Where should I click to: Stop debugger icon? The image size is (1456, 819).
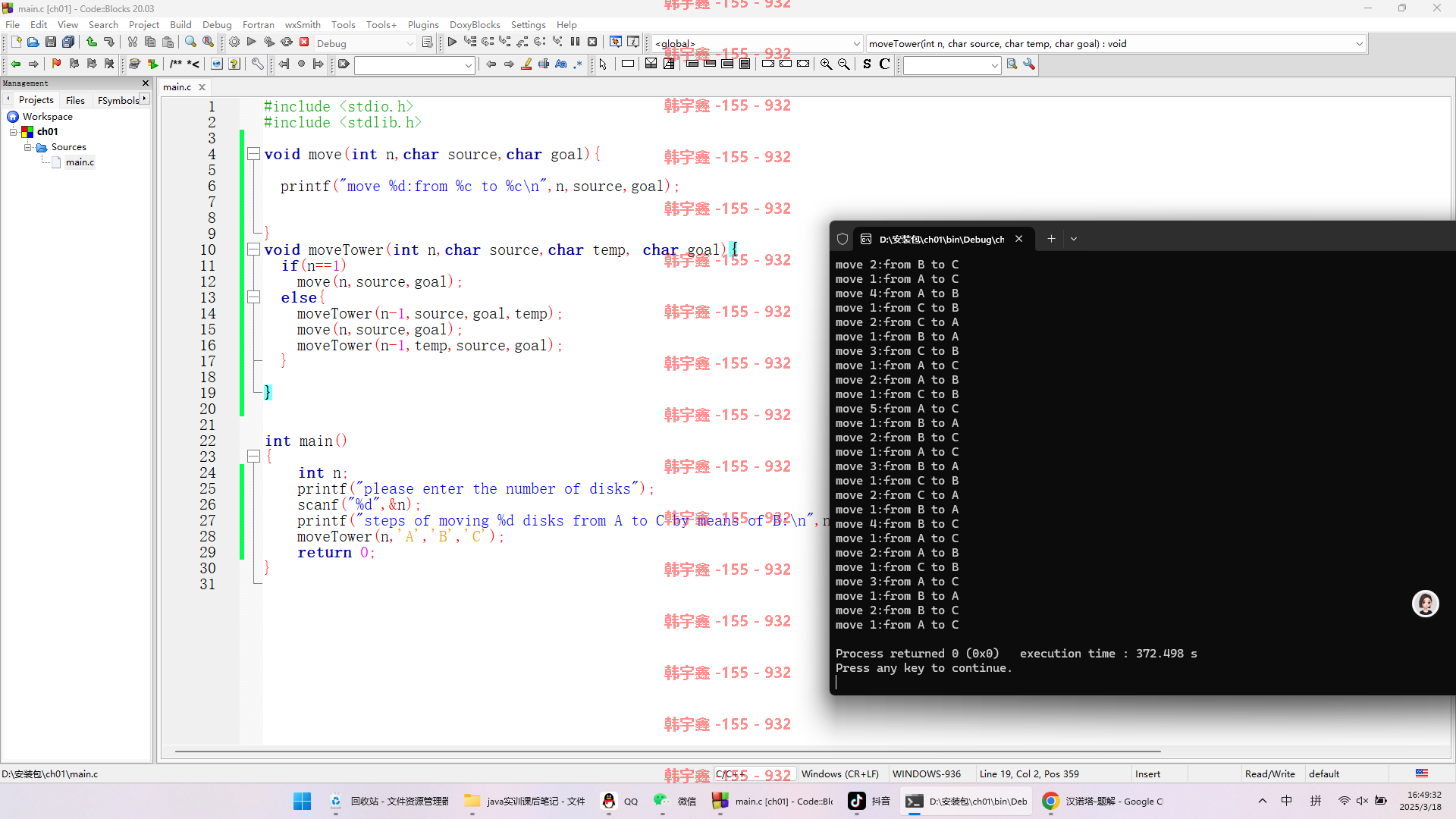[x=592, y=42]
